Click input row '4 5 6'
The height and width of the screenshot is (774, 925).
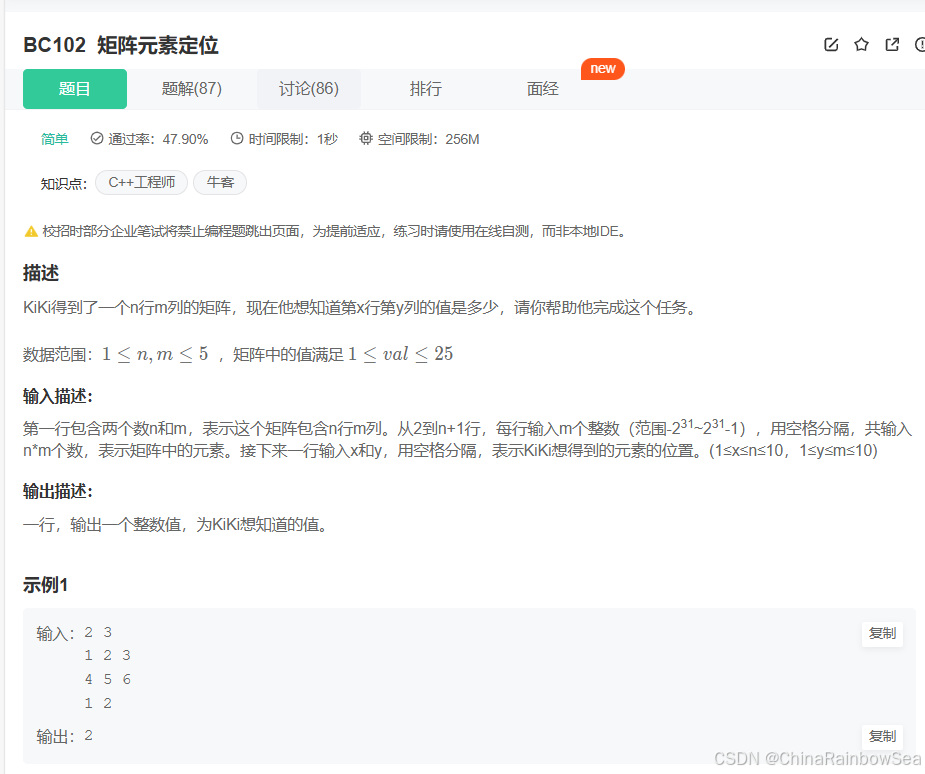[107, 680]
